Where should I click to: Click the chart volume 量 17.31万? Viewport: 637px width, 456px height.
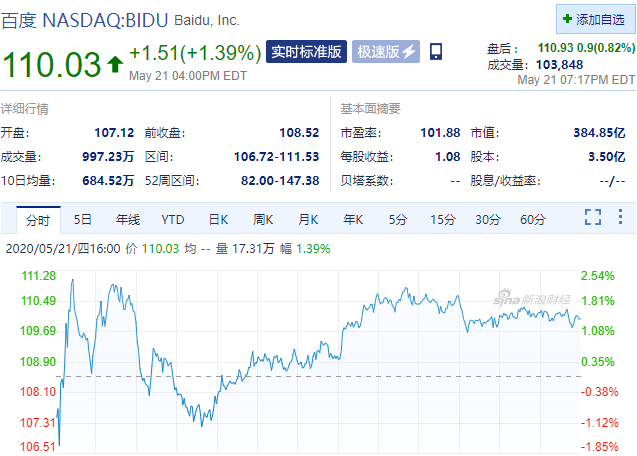pyautogui.click(x=245, y=248)
